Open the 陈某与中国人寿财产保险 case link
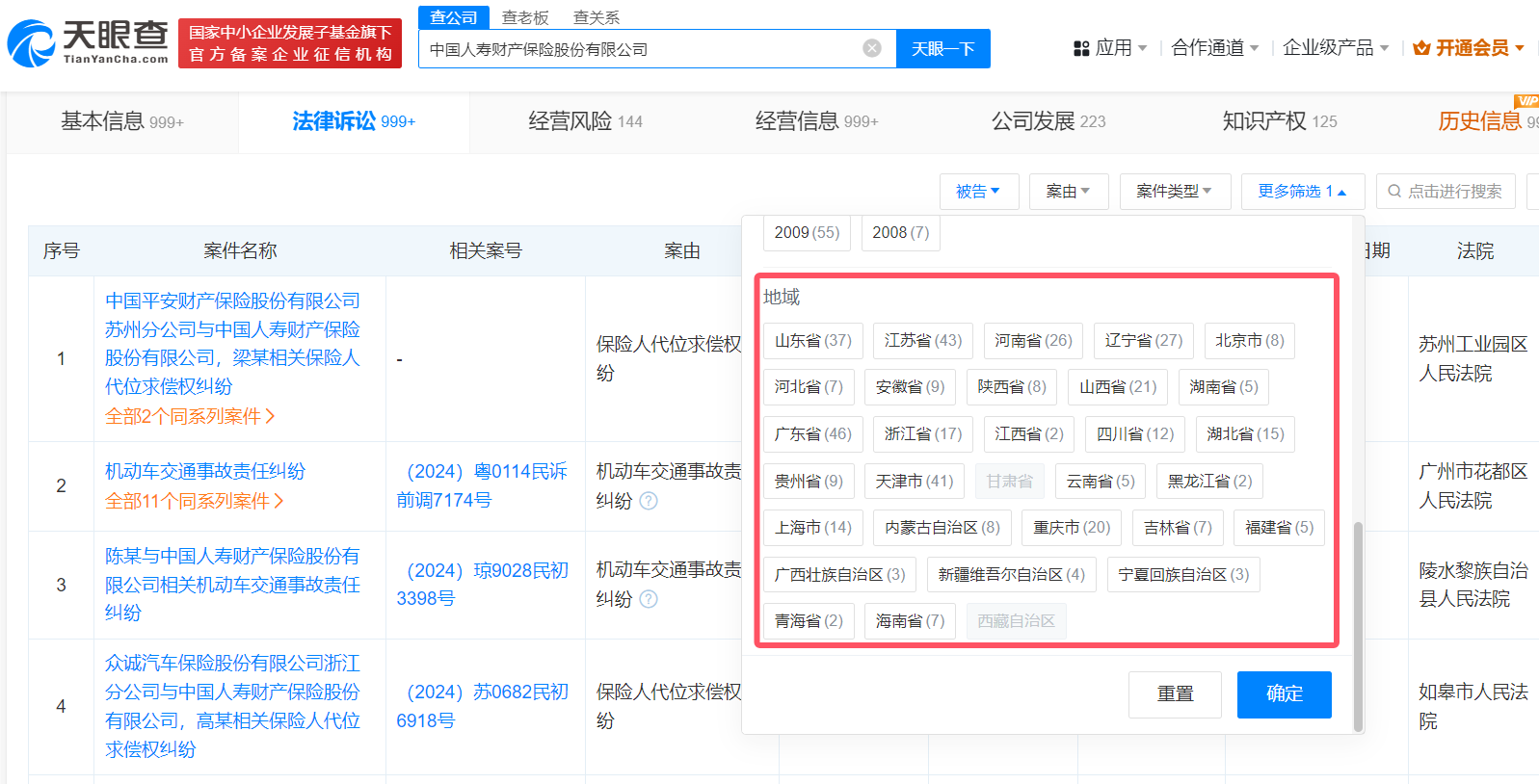The width and height of the screenshot is (1539, 784). [232, 585]
